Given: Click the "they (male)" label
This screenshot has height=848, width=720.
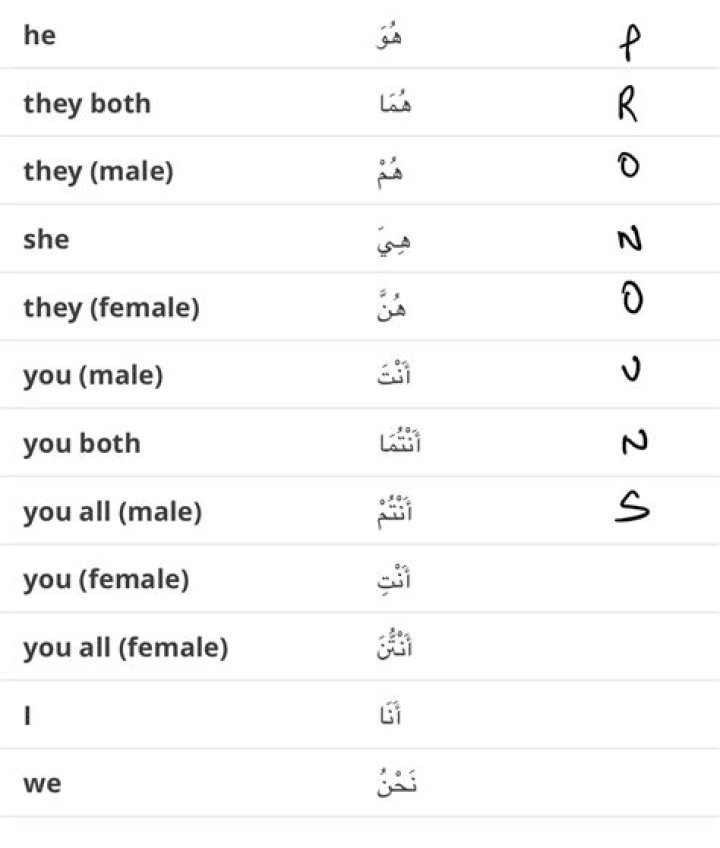Looking at the screenshot, I should point(98,172).
